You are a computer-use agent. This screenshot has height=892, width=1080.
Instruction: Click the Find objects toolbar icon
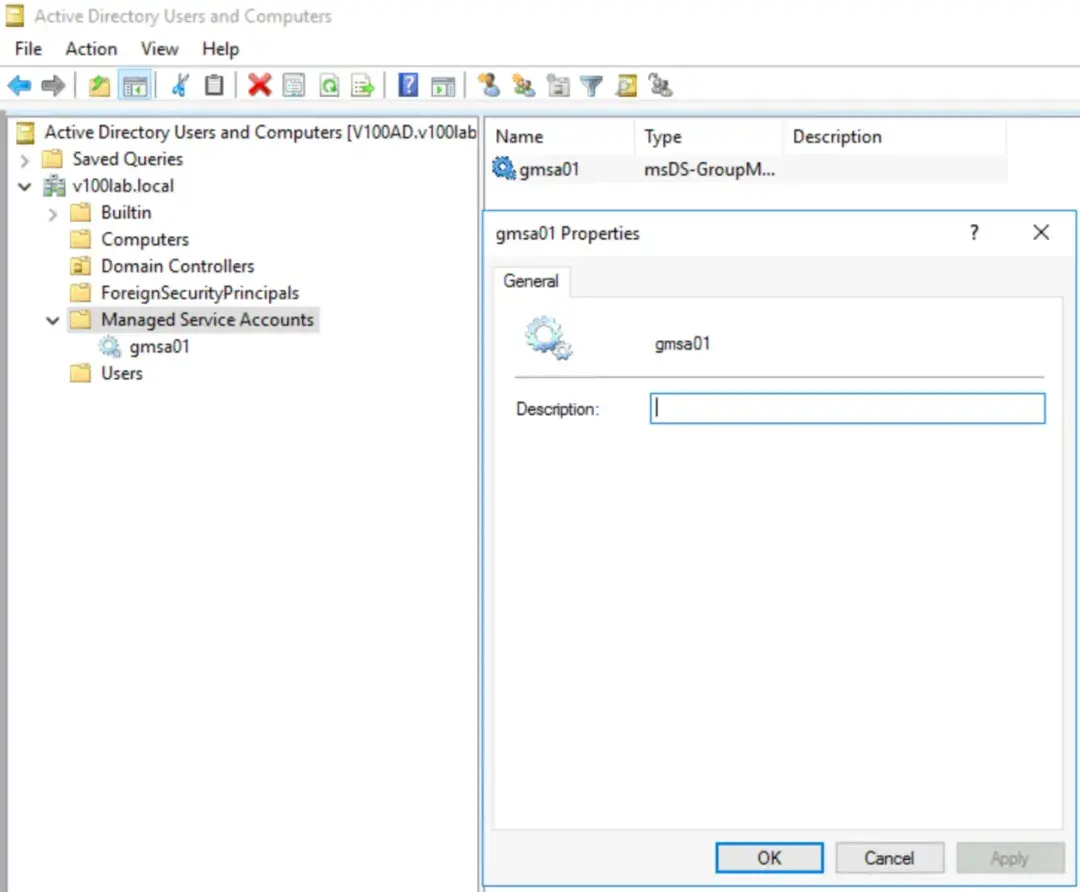627,86
